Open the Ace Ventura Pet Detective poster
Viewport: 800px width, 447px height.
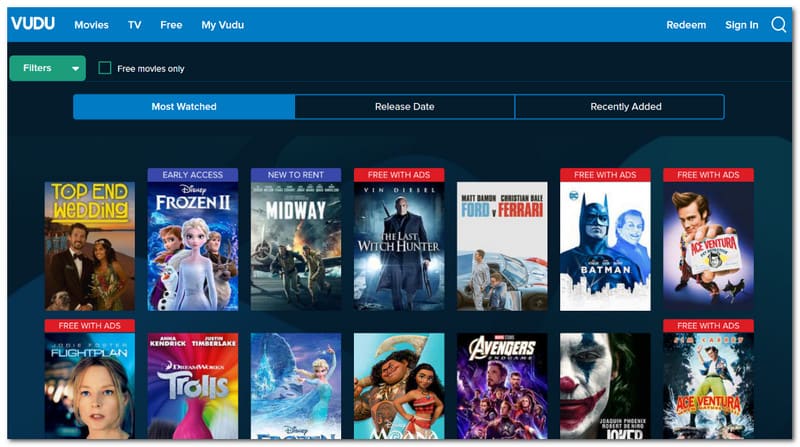708,246
